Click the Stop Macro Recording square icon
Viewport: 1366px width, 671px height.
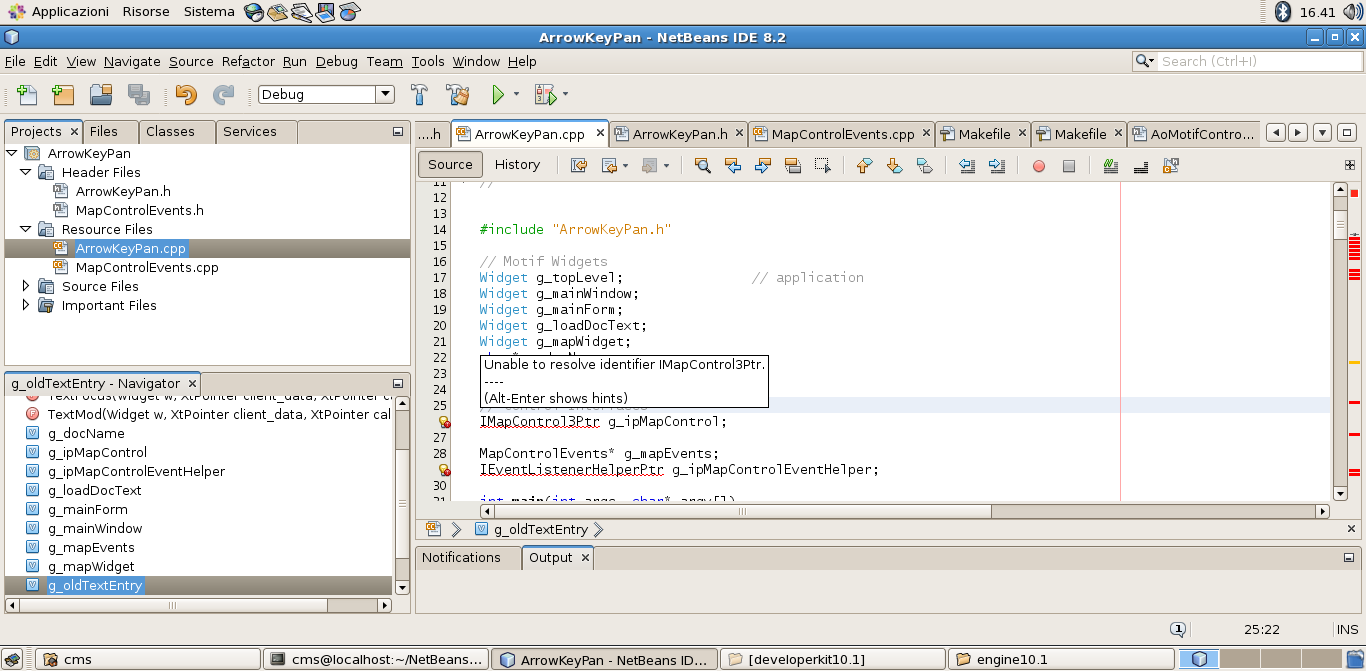(x=1069, y=166)
